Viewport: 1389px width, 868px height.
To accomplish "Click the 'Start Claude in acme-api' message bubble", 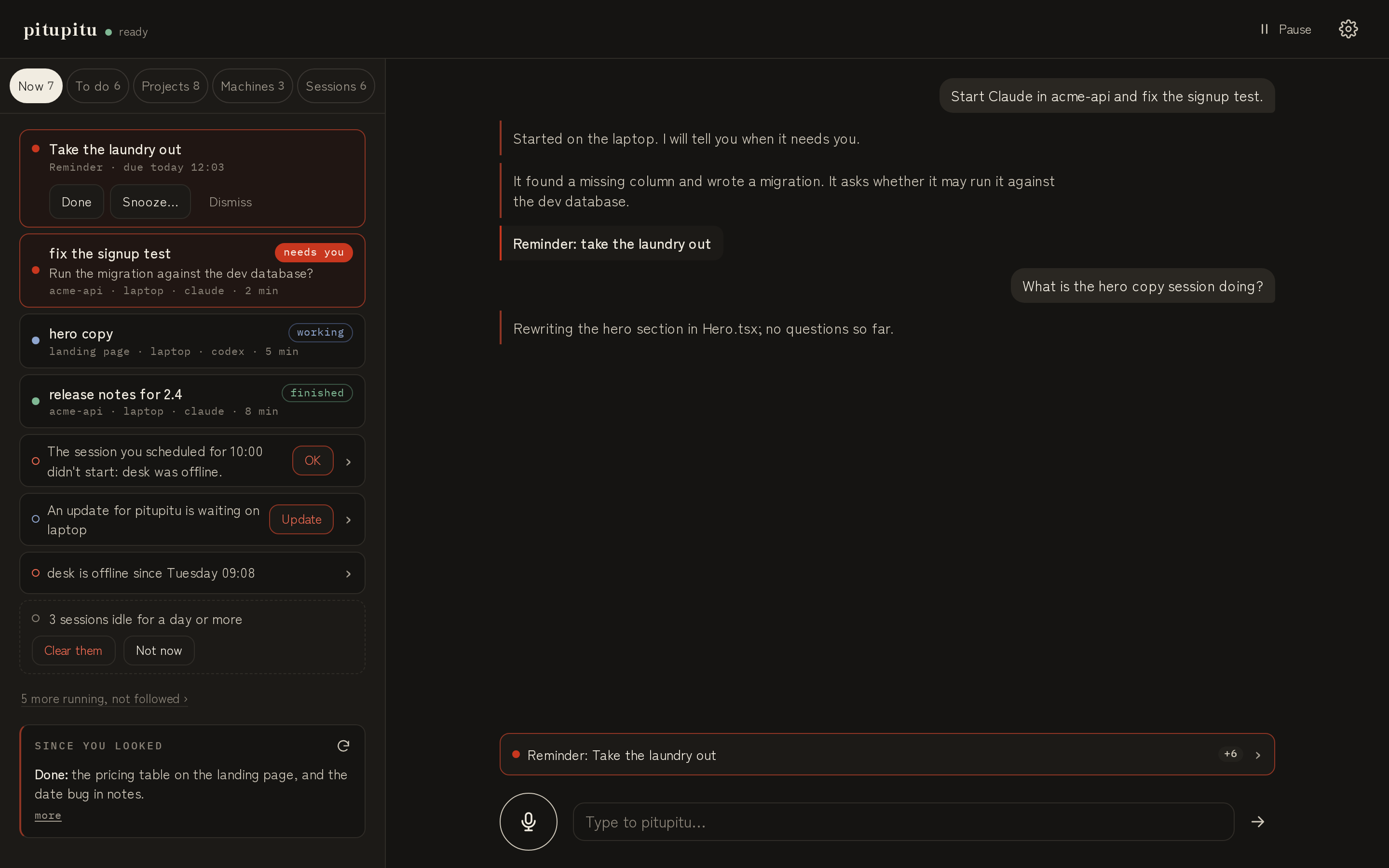I will click(x=1106, y=96).
